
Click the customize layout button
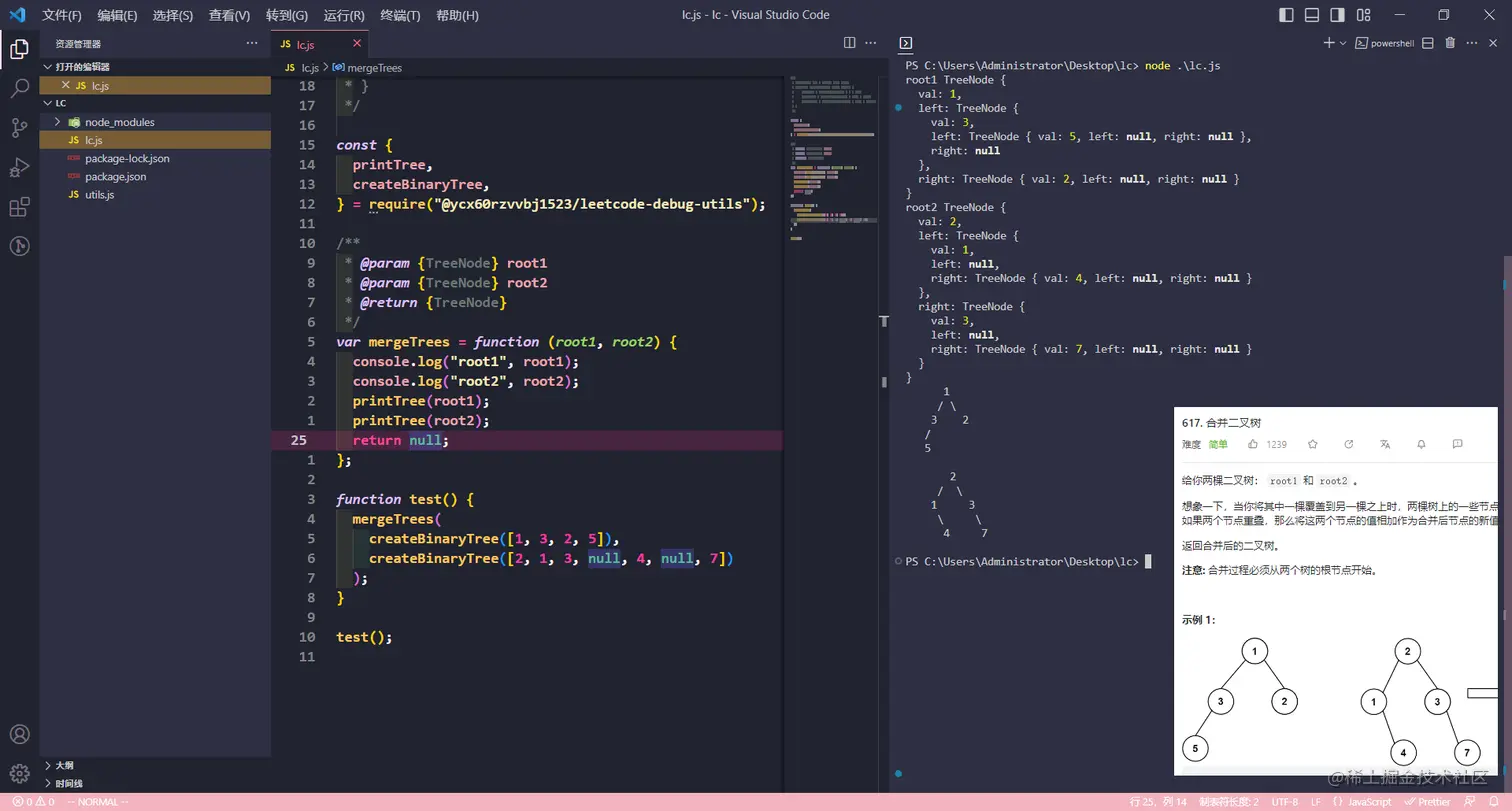(x=1362, y=15)
